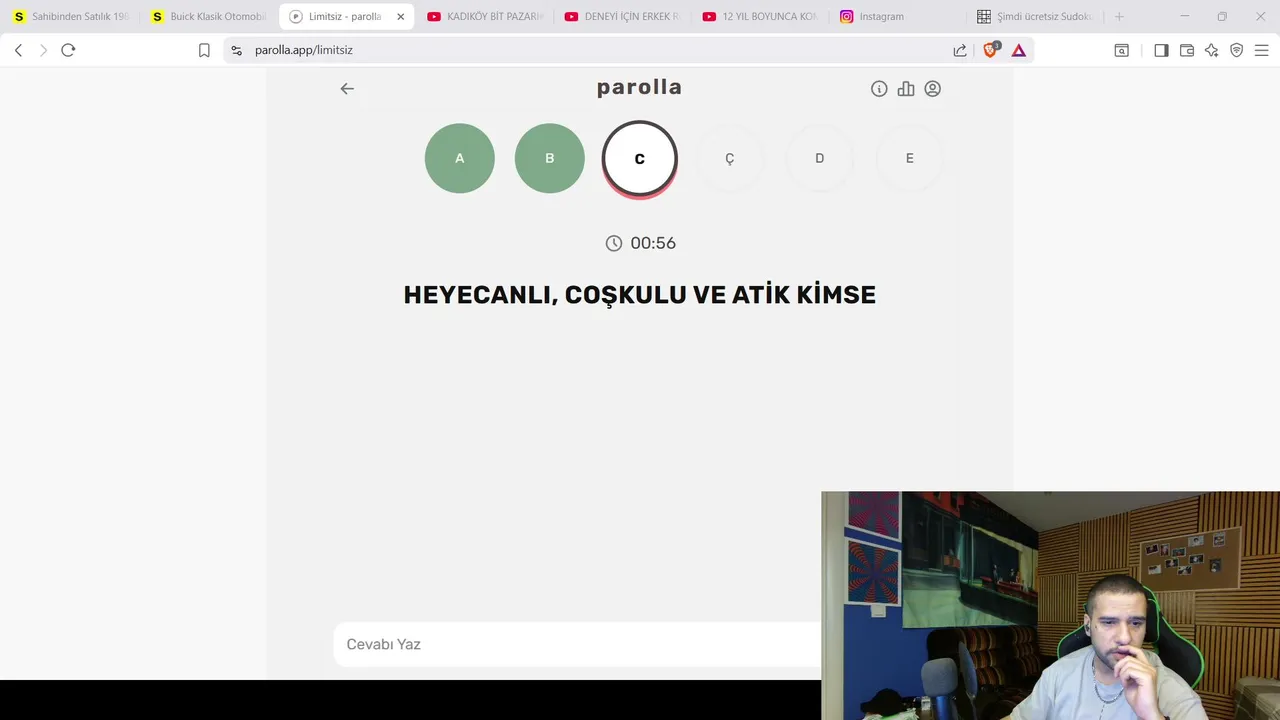This screenshot has height=720, width=1280.
Task: Open the user profile icon
Action: click(x=933, y=89)
